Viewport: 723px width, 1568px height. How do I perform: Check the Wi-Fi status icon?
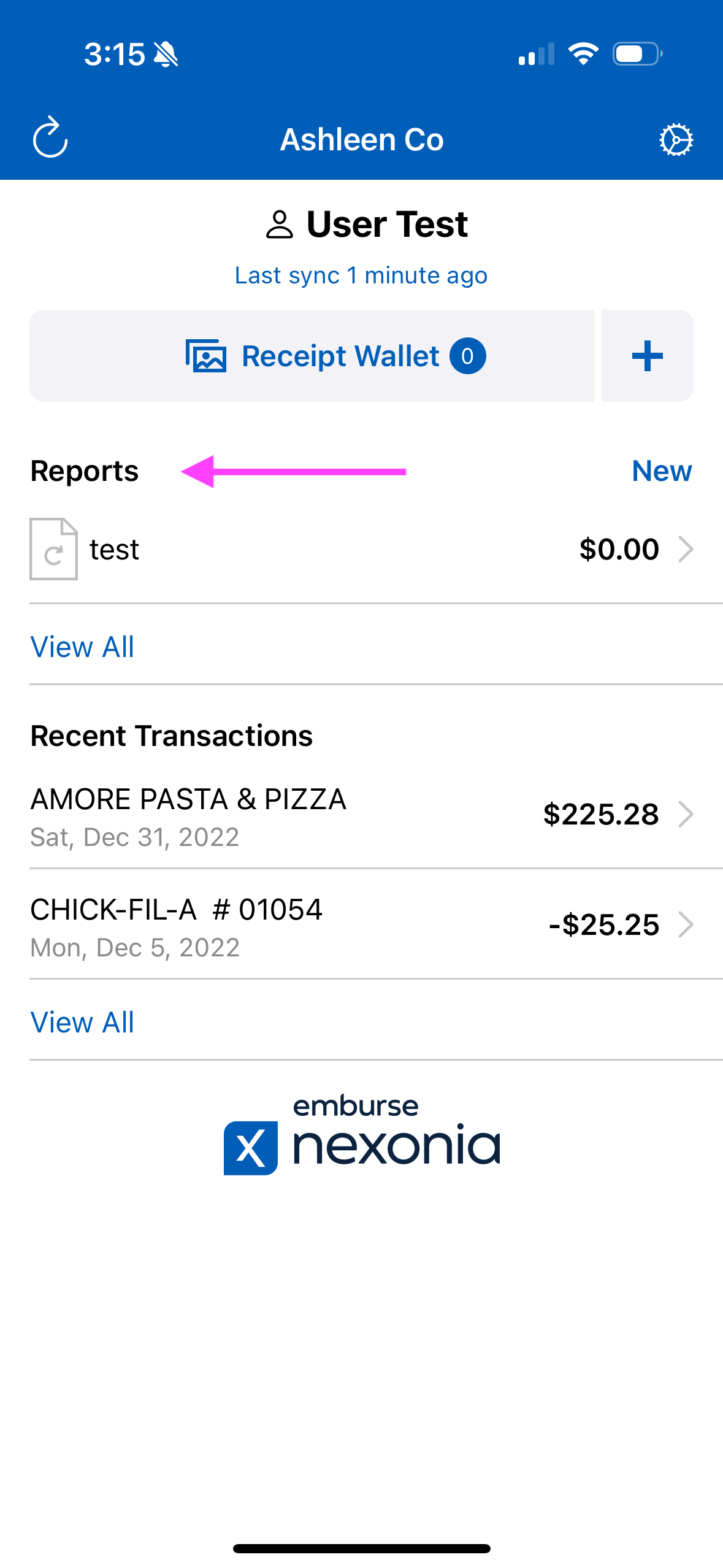[583, 54]
